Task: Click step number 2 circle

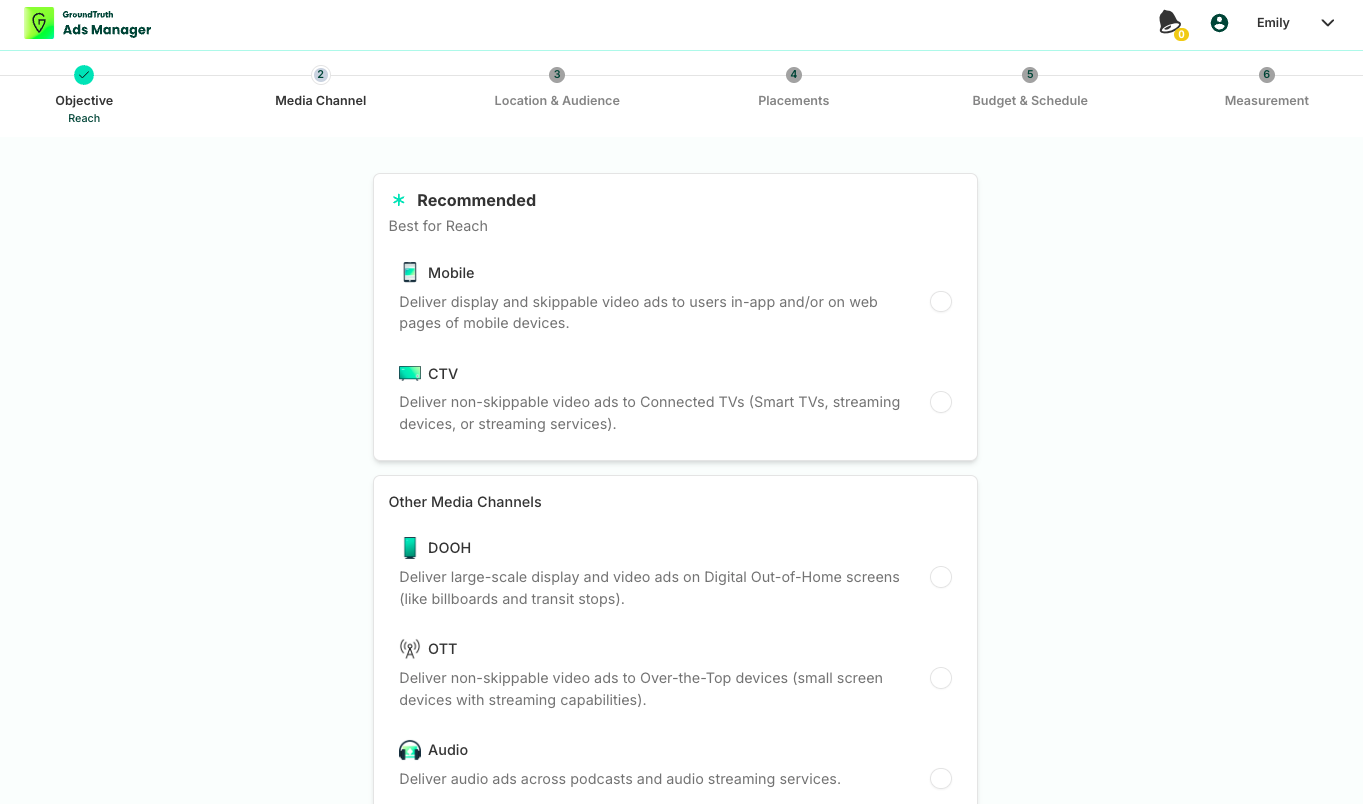Action: (321, 75)
